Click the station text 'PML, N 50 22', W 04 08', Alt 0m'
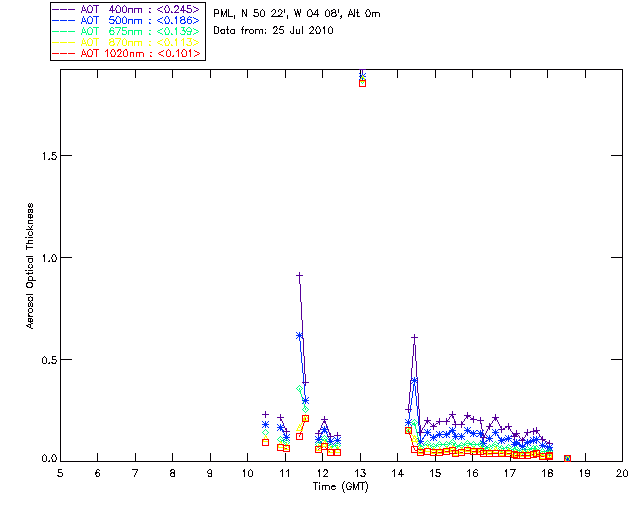Image resolution: width=640 pixels, height=512 pixels. point(297,13)
